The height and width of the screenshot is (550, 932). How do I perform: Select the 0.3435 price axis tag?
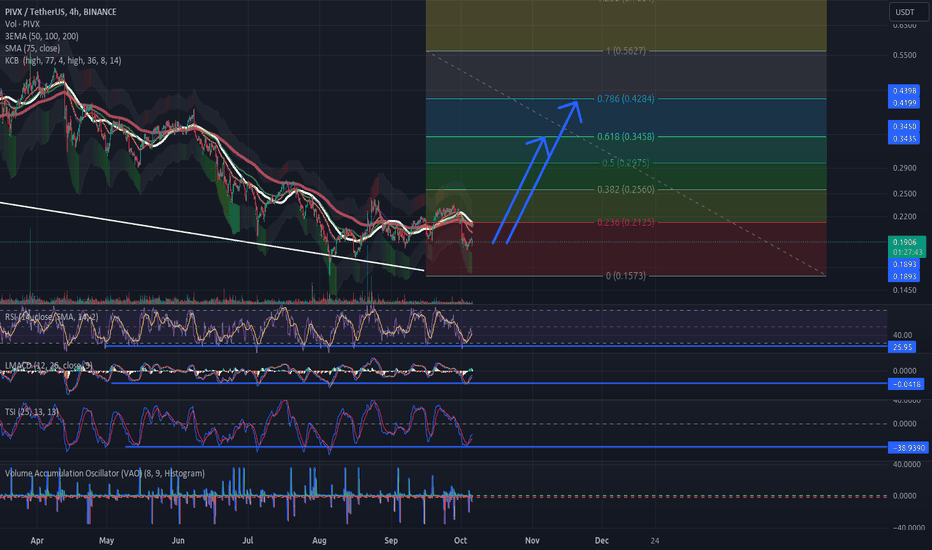(904, 139)
